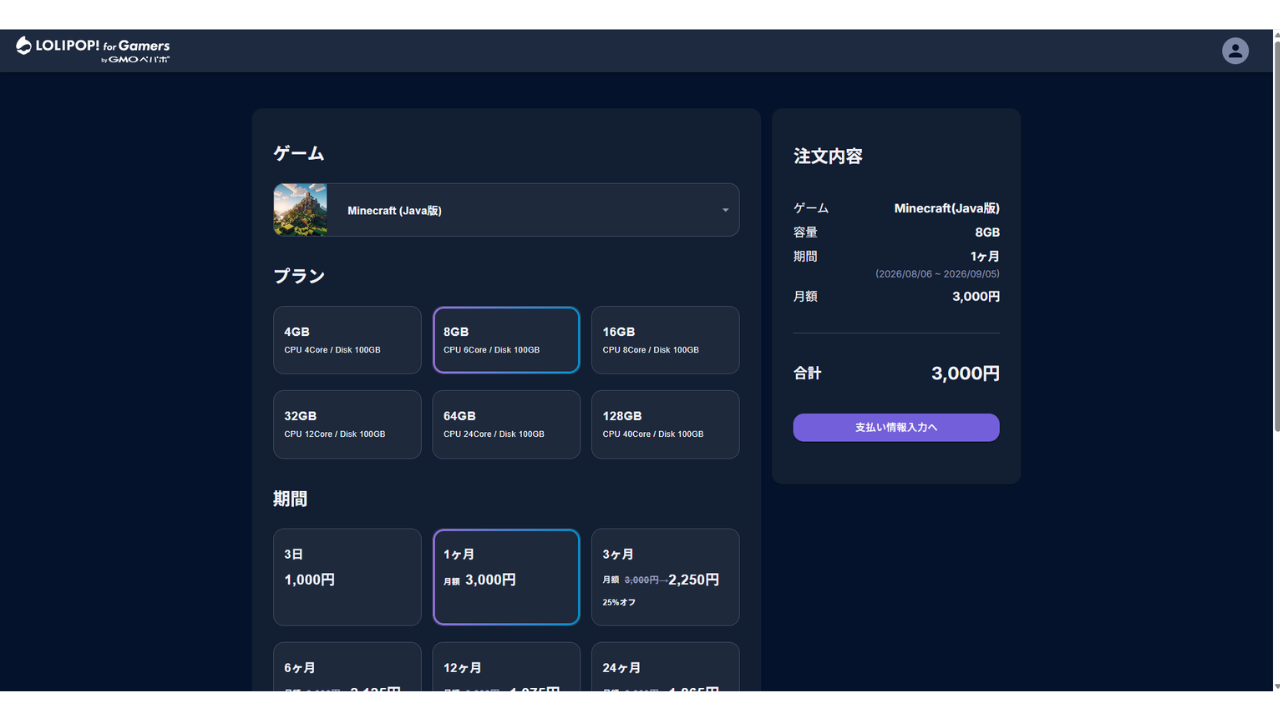Image resolution: width=1280 pixels, height=720 pixels.
Task: Click the game dropdown arrow
Action: (x=725, y=210)
